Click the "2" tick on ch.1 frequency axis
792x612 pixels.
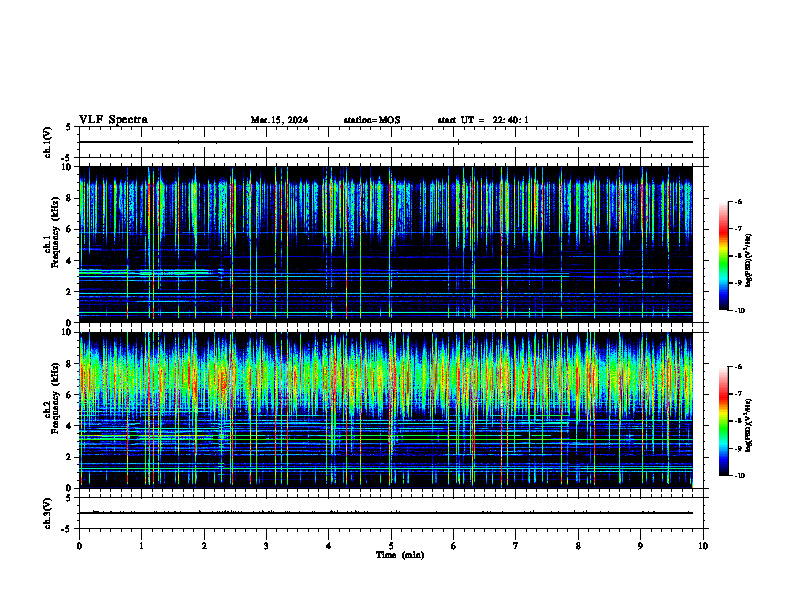(69, 292)
